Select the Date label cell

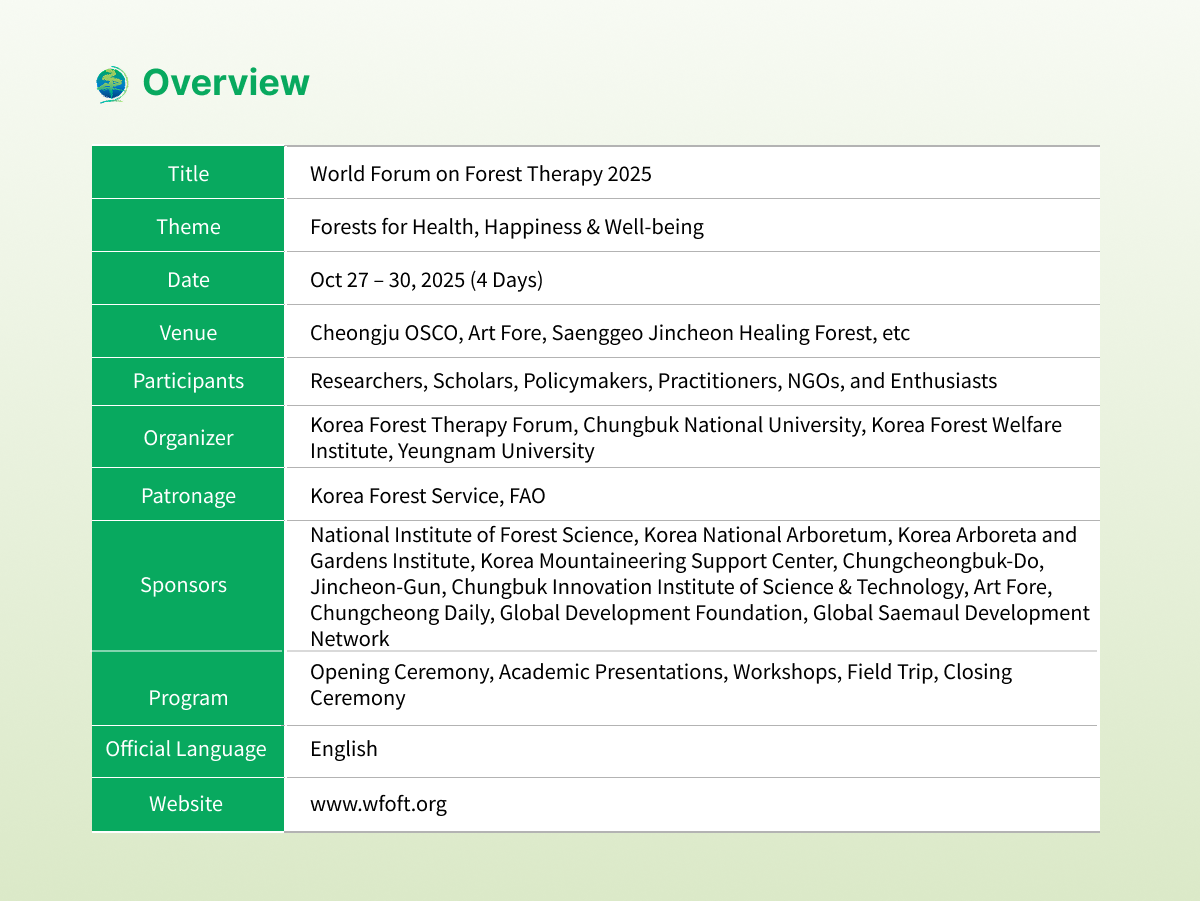point(188,279)
